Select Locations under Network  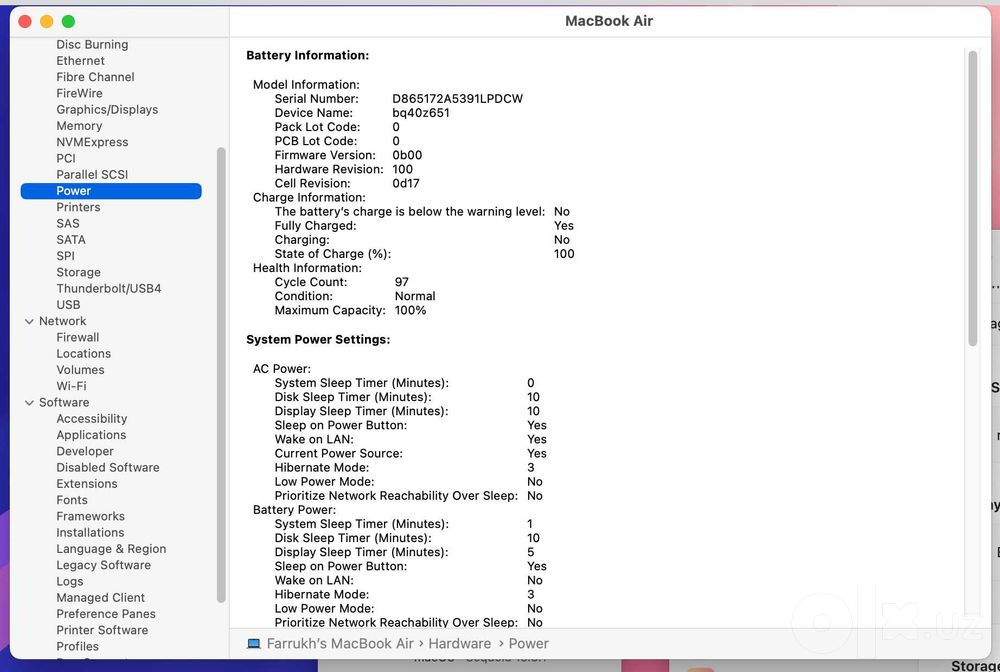tap(84, 354)
